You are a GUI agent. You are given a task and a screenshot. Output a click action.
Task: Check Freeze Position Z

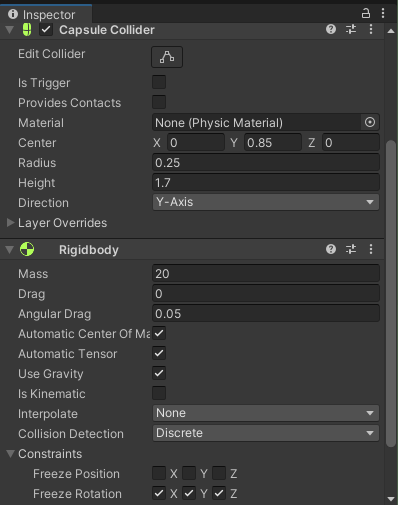coord(219,473)
